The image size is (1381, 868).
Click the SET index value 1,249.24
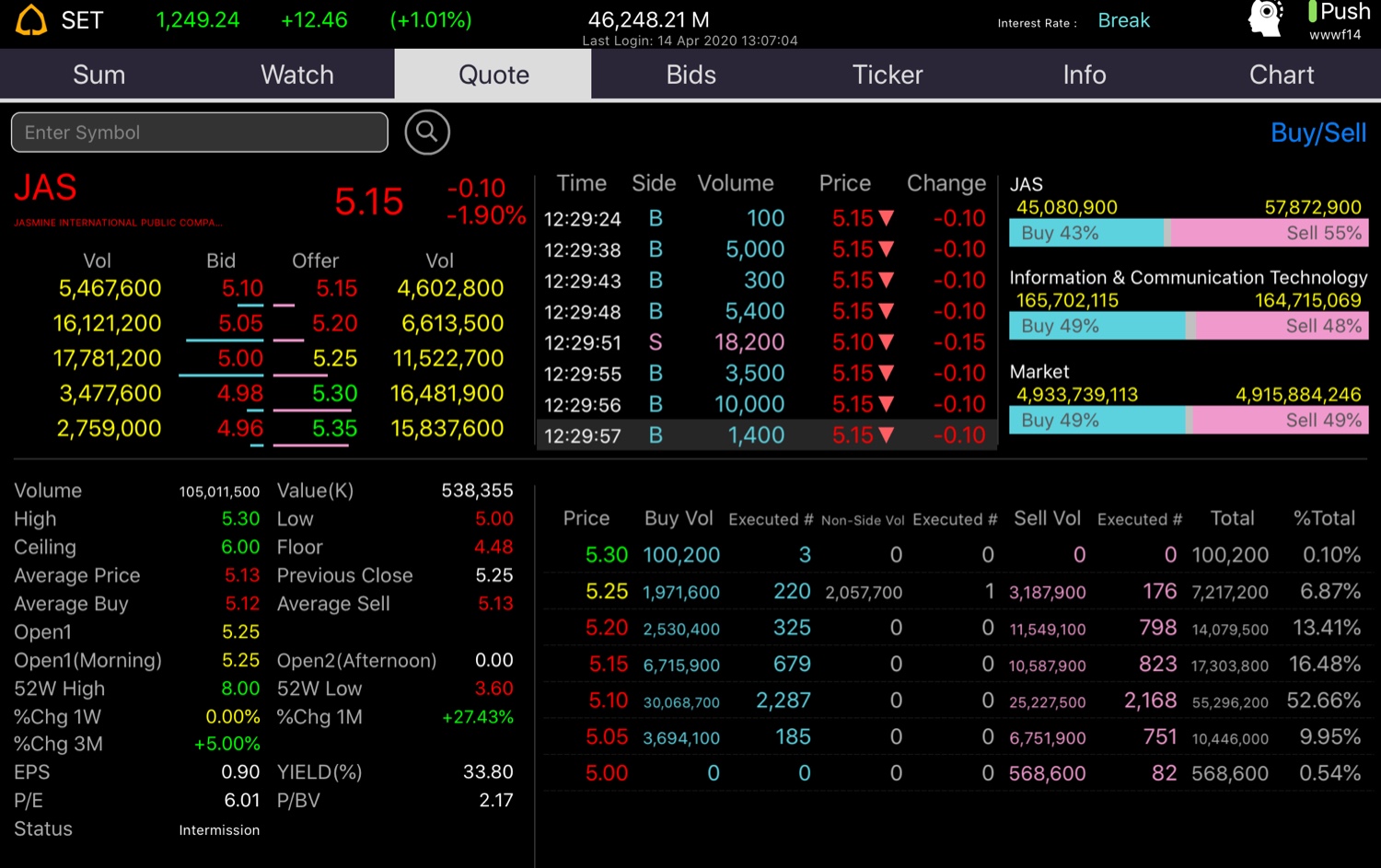point(198,20)
